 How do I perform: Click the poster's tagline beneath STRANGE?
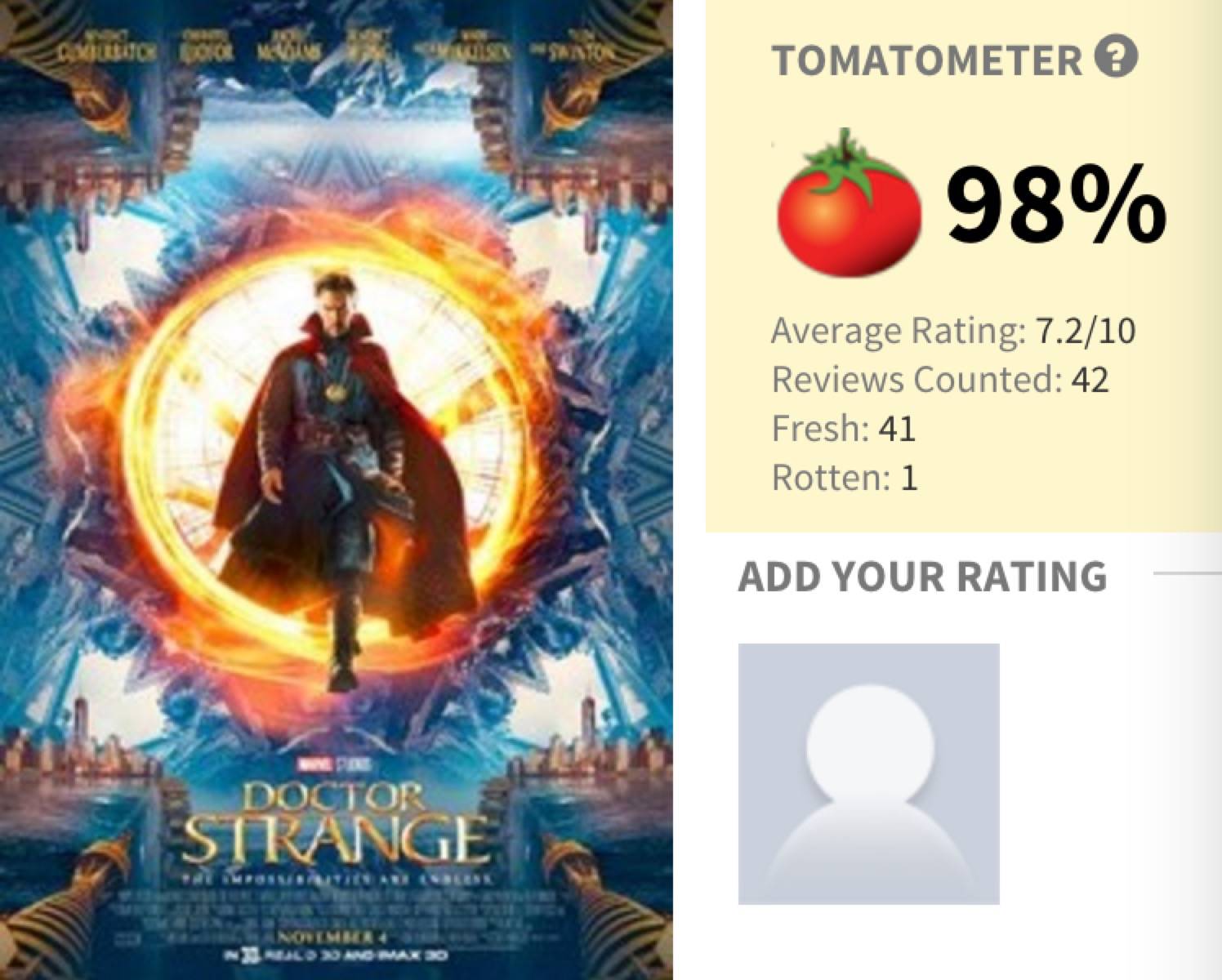click(x=336, y=880)
